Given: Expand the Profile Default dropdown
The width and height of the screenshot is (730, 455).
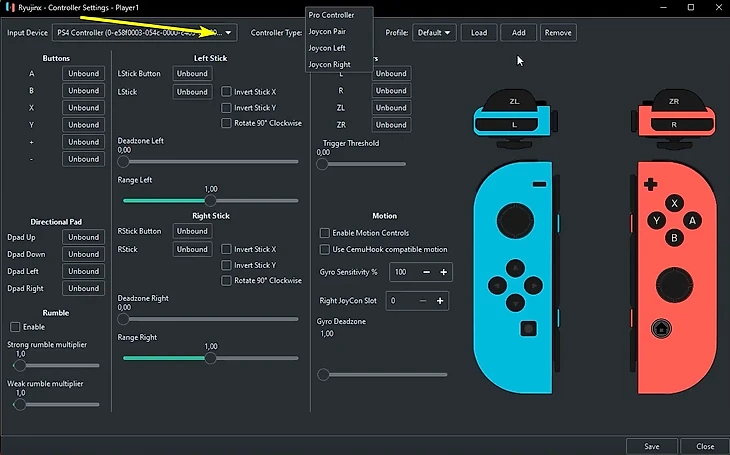Looking at the screenshot, I should (436, 33).
